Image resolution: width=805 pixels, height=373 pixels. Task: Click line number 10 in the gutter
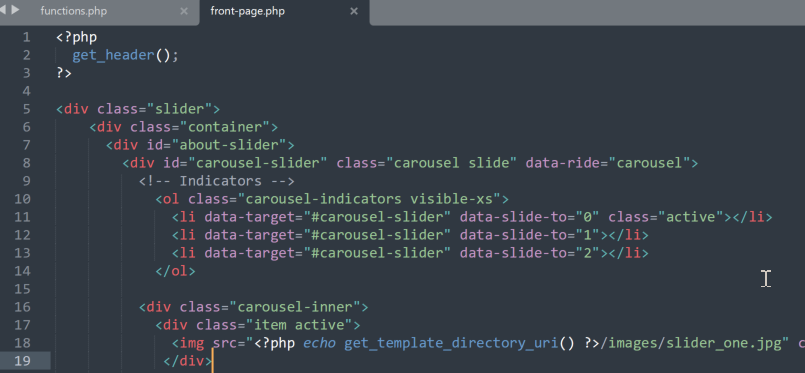(23, 199)
